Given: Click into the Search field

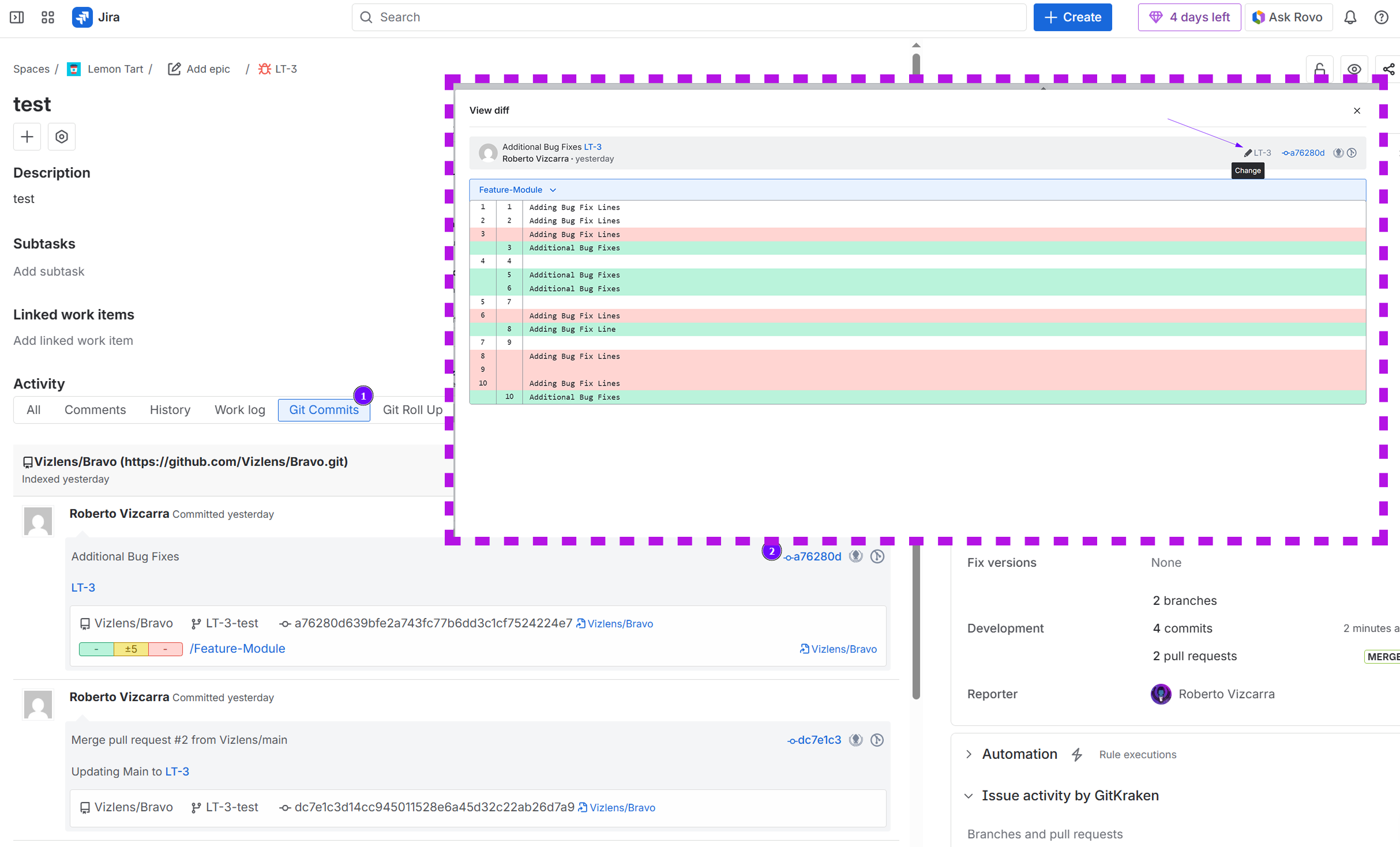Looking at the screenshot, I should click(x=689, y=17).
